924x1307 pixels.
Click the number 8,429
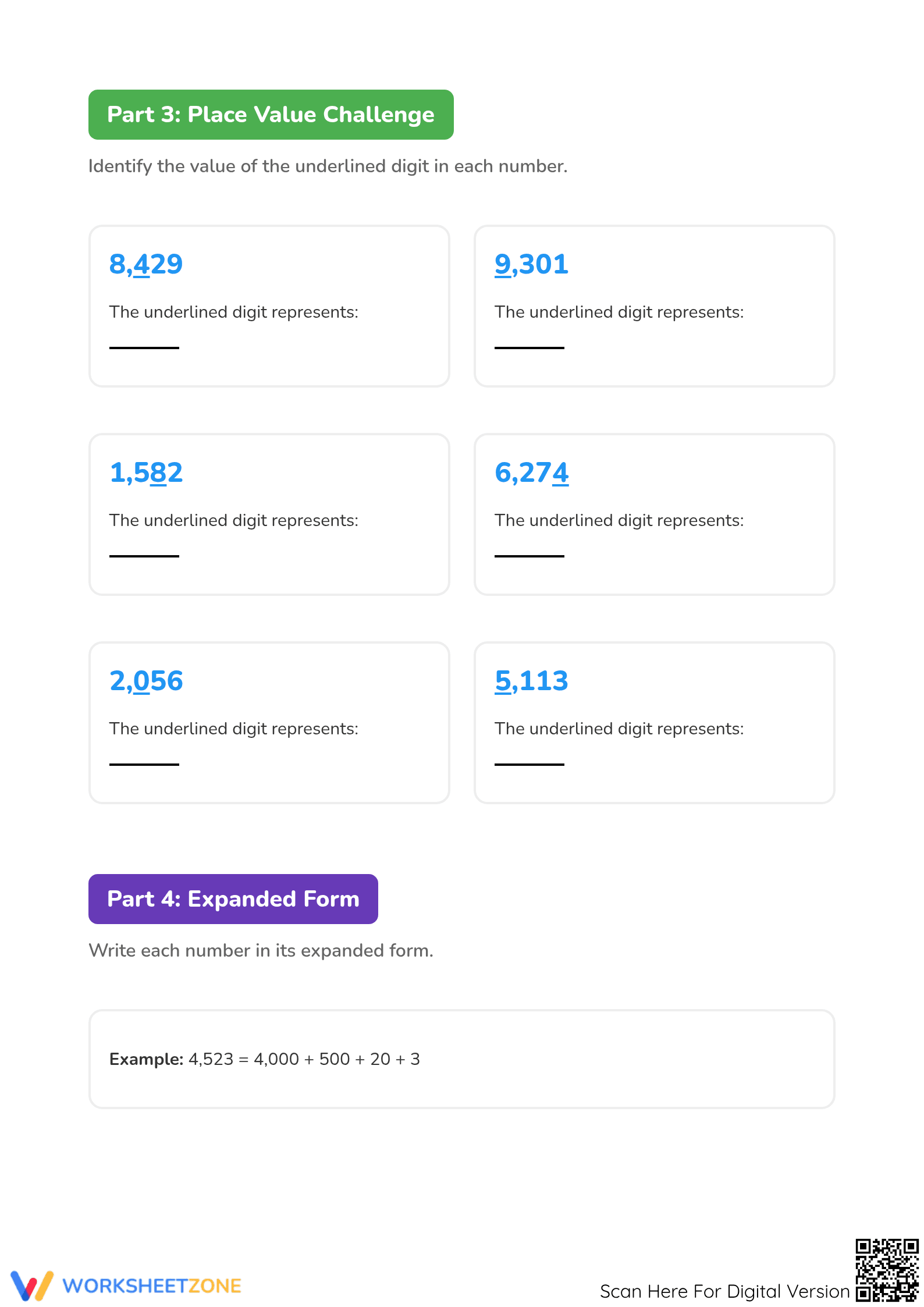(x=146, y=265)
